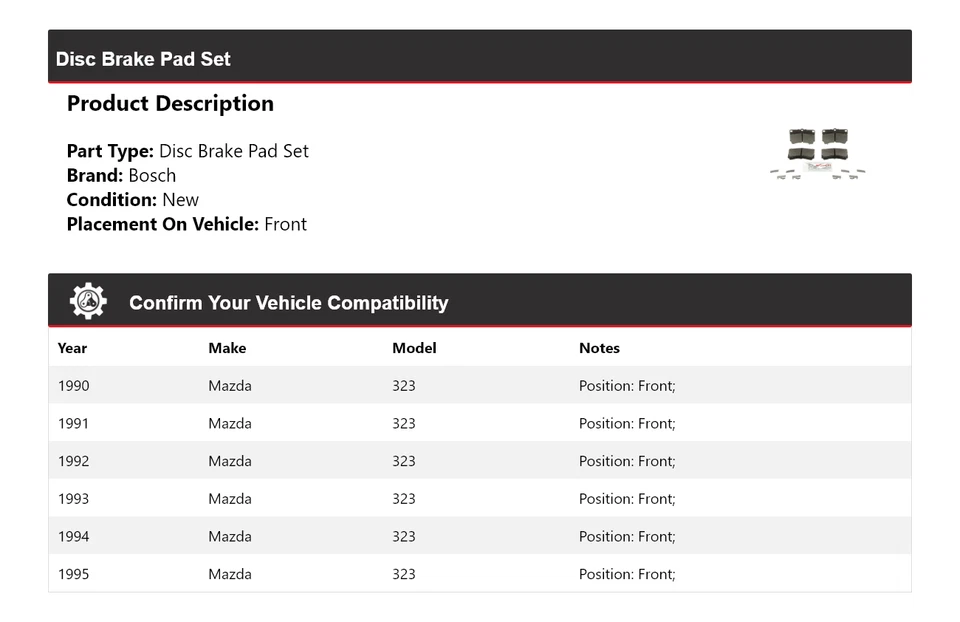Click the 1993 year cell
The height and width of the screenshot is (622, 960).
[x=73, y=499]
